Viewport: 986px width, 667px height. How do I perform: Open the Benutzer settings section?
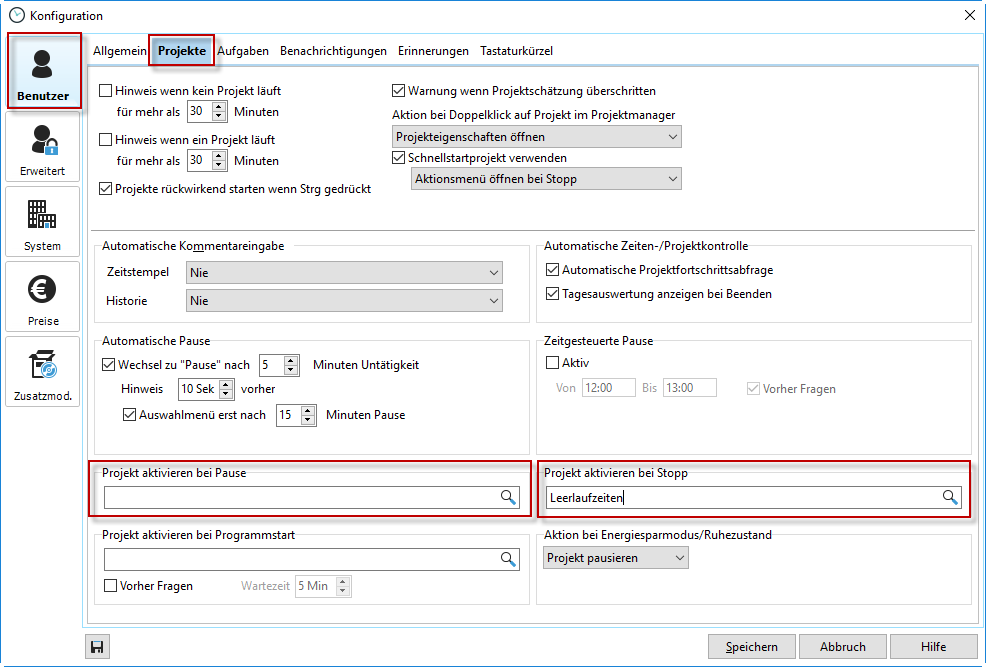[x=43, y=72]
